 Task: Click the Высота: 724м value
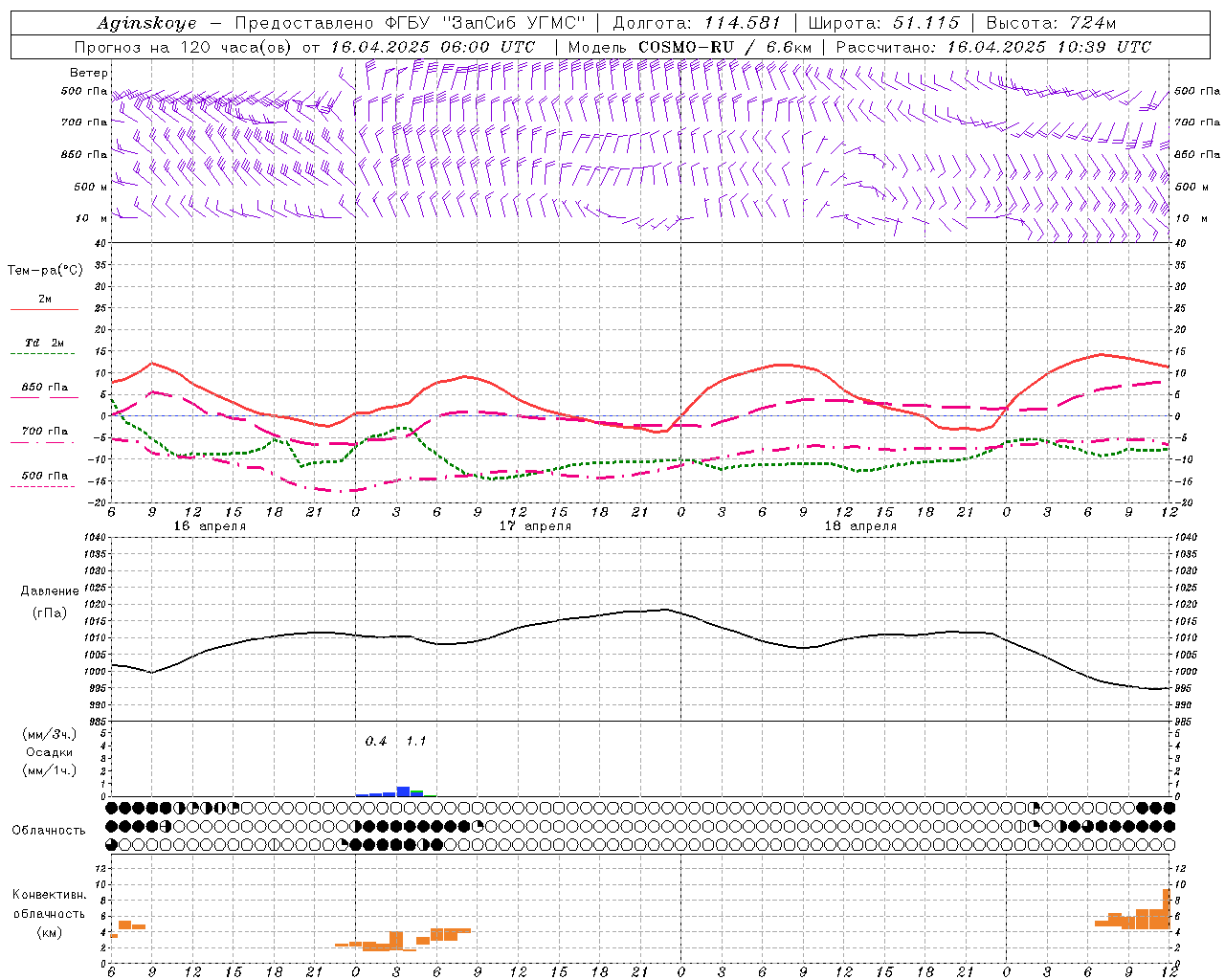point(1050,23)
